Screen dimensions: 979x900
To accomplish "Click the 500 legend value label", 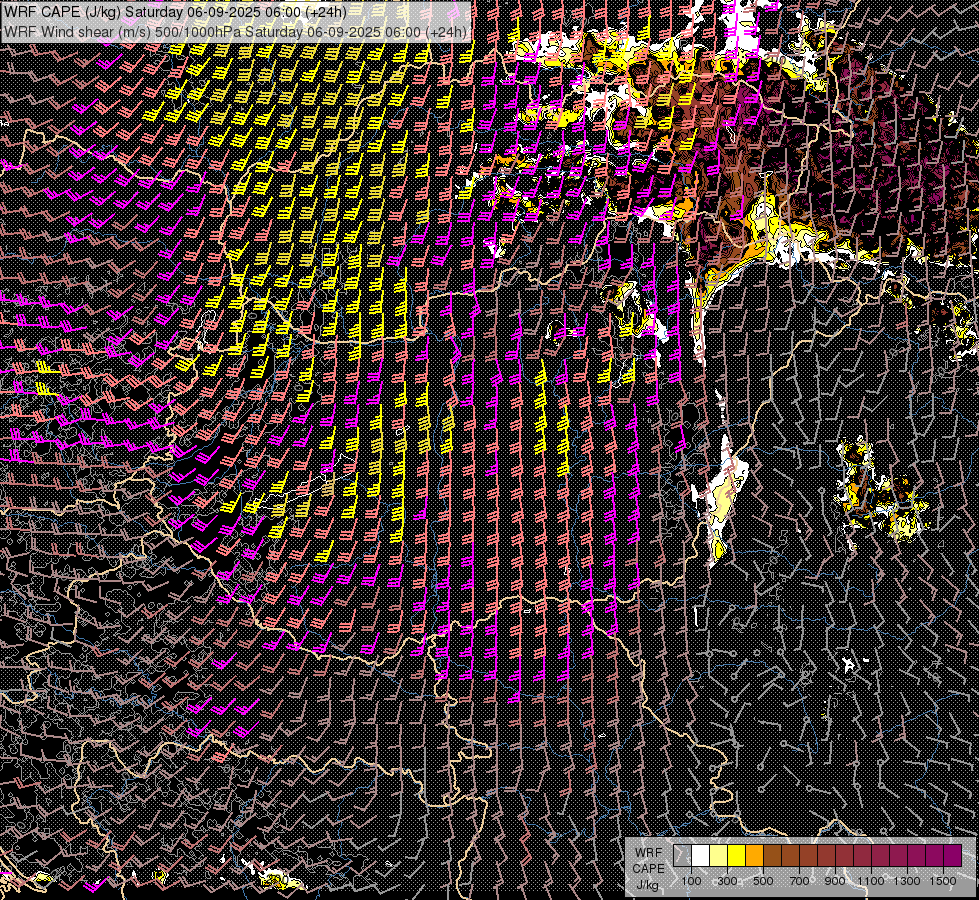I will point(763,881).
